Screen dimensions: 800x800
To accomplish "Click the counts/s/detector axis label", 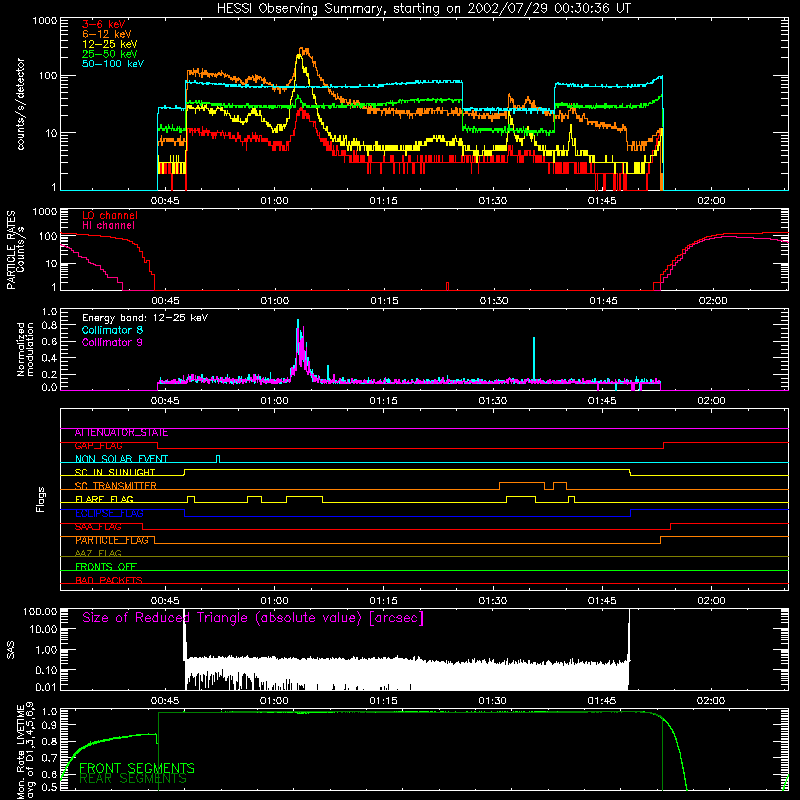I will click(20, 104).
